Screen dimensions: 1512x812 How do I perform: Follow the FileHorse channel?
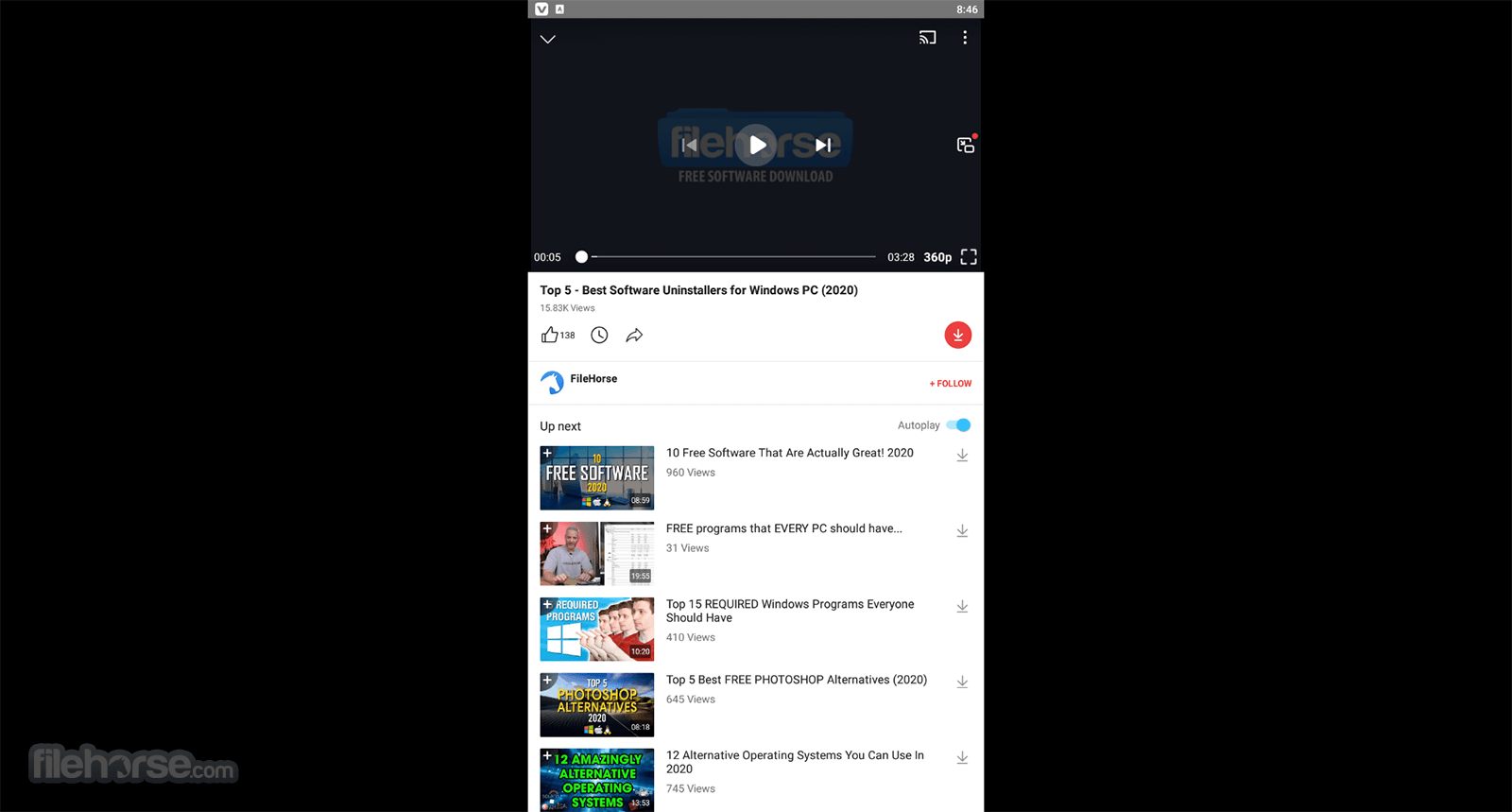coord(951,384)
